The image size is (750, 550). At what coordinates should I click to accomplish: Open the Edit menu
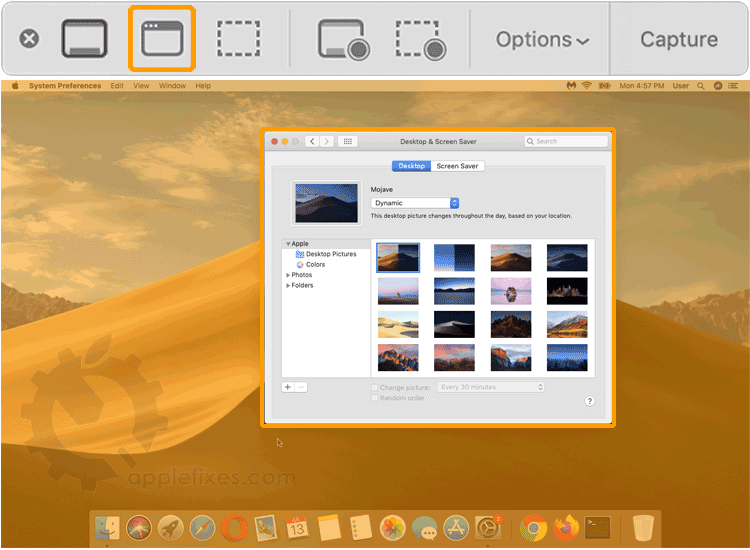(x=117, y=86)
